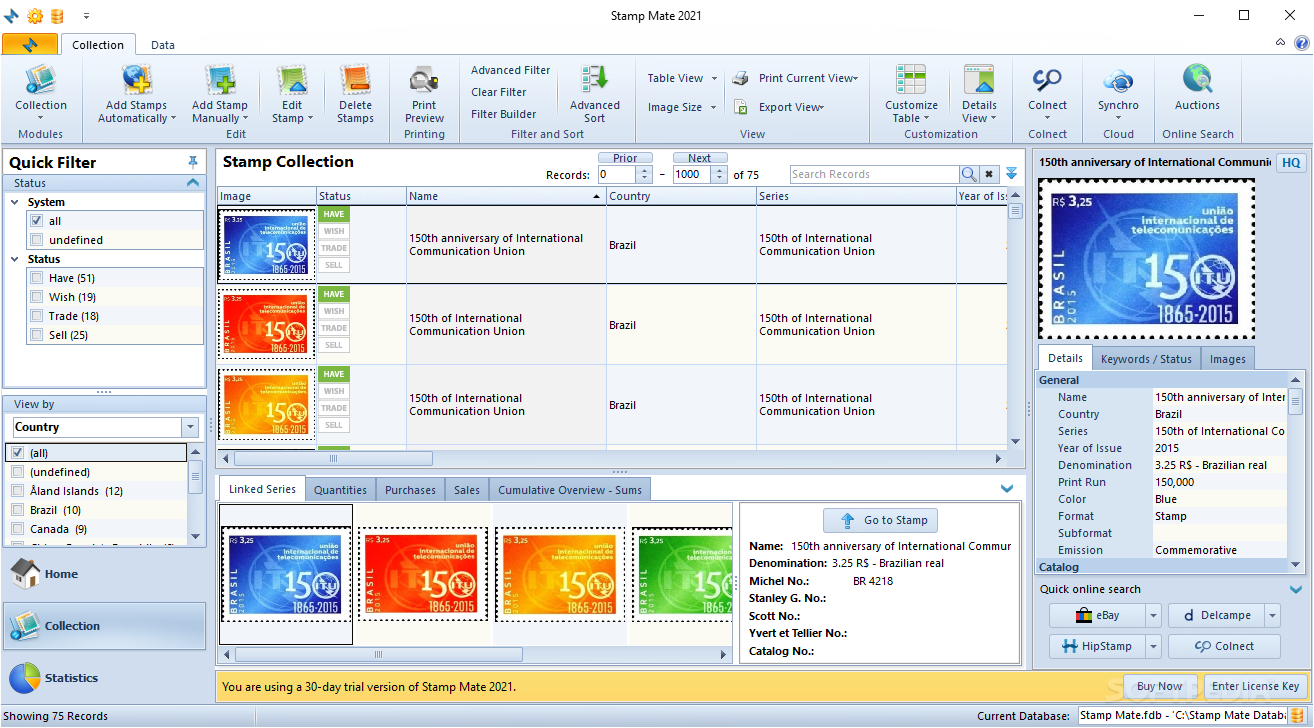The width and height of the screenshot is (1314, 728).
Task: Collapse the Quick online search panel
Action: (1296, 589)
